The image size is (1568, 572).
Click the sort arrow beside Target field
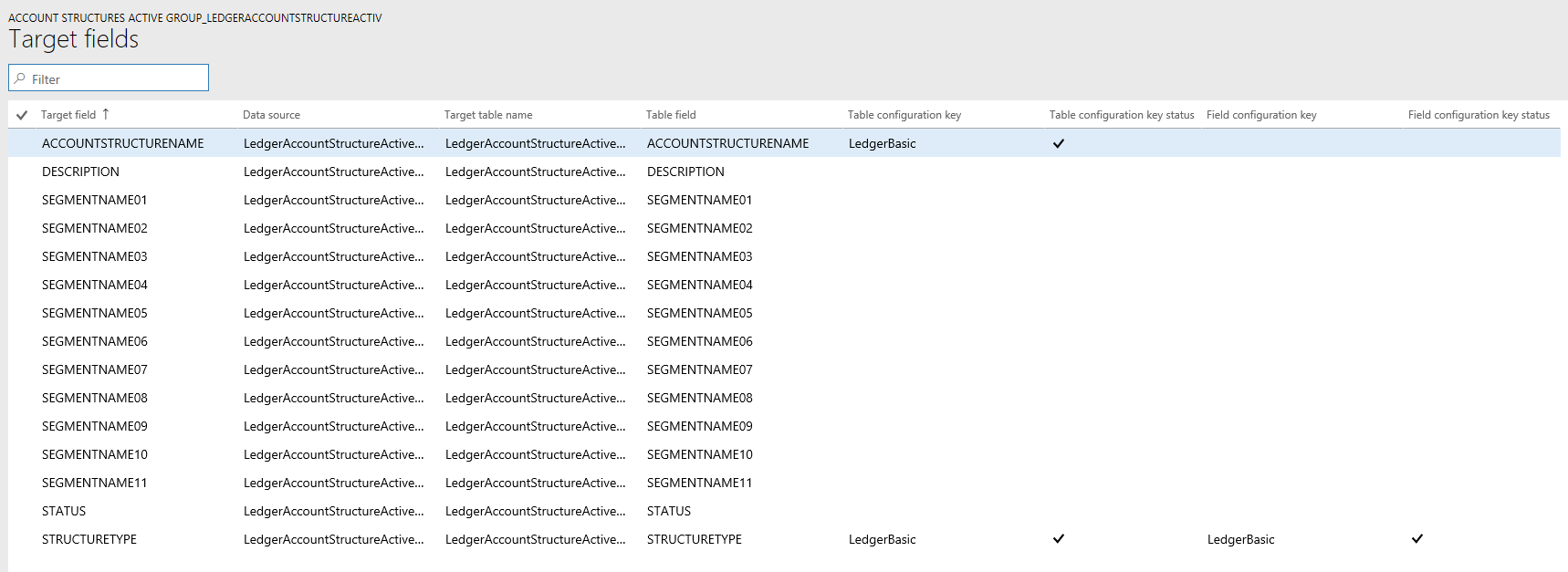click(x=106, y=114)
